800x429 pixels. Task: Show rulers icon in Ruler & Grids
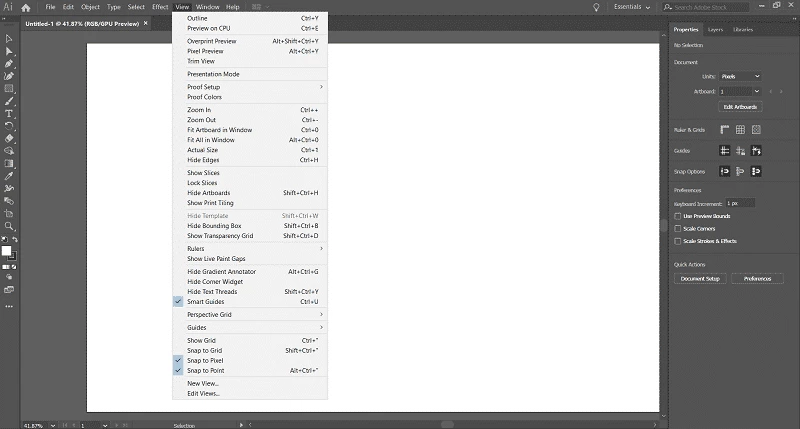(x=724, y=129)
